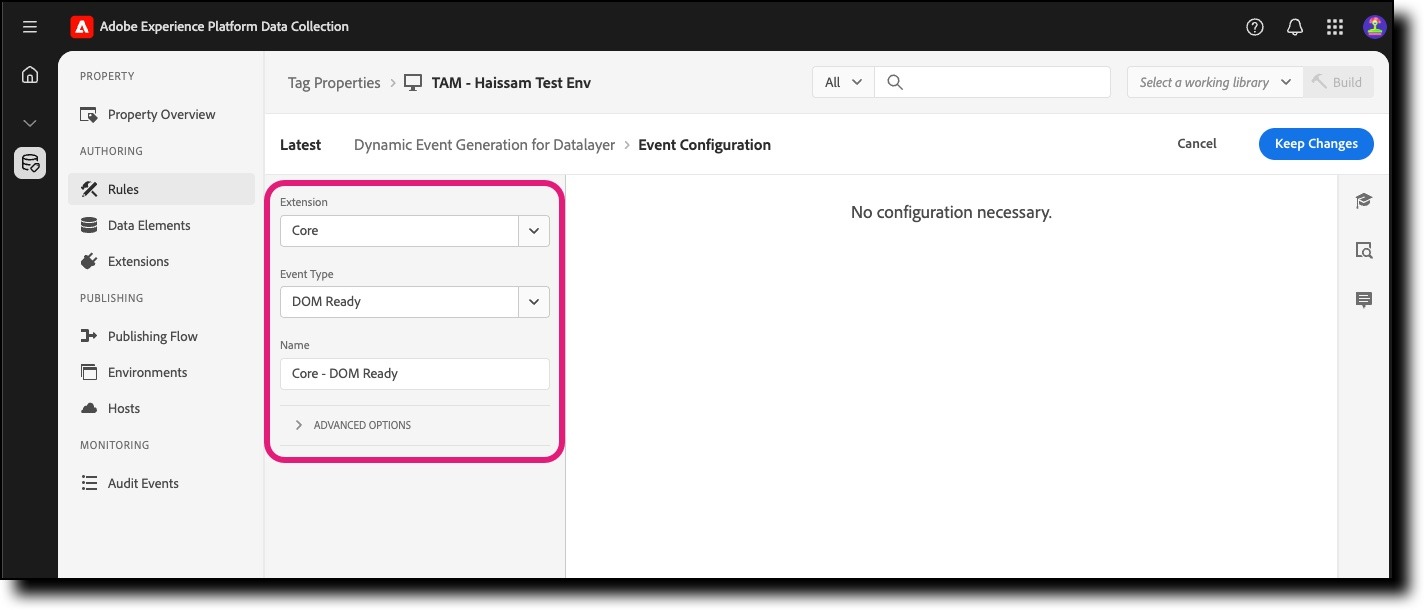Click the Environments window icon
This screenshot has width=1424, height=610.
[89, 372]
